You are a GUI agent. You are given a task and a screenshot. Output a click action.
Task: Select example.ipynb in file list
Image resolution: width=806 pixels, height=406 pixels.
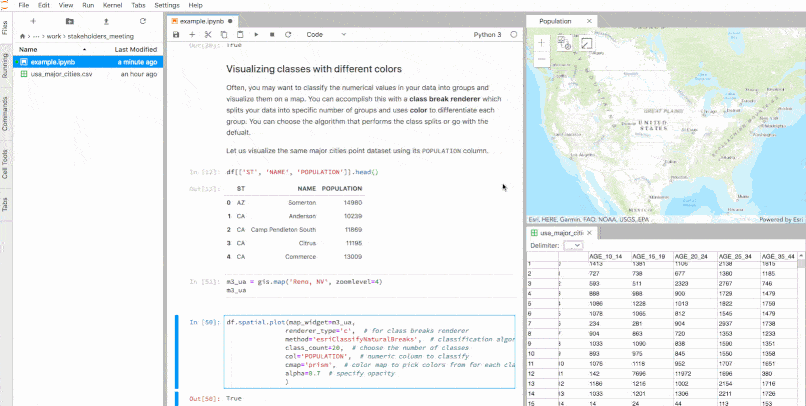[88, 62]
